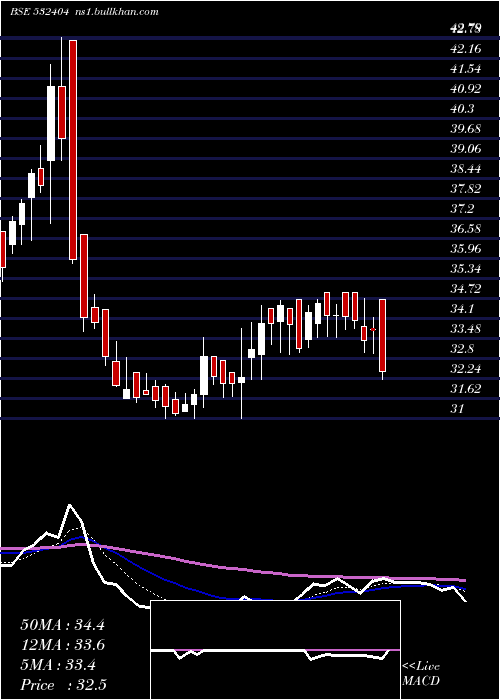Click the <<Live MACD label

[421, 674]
